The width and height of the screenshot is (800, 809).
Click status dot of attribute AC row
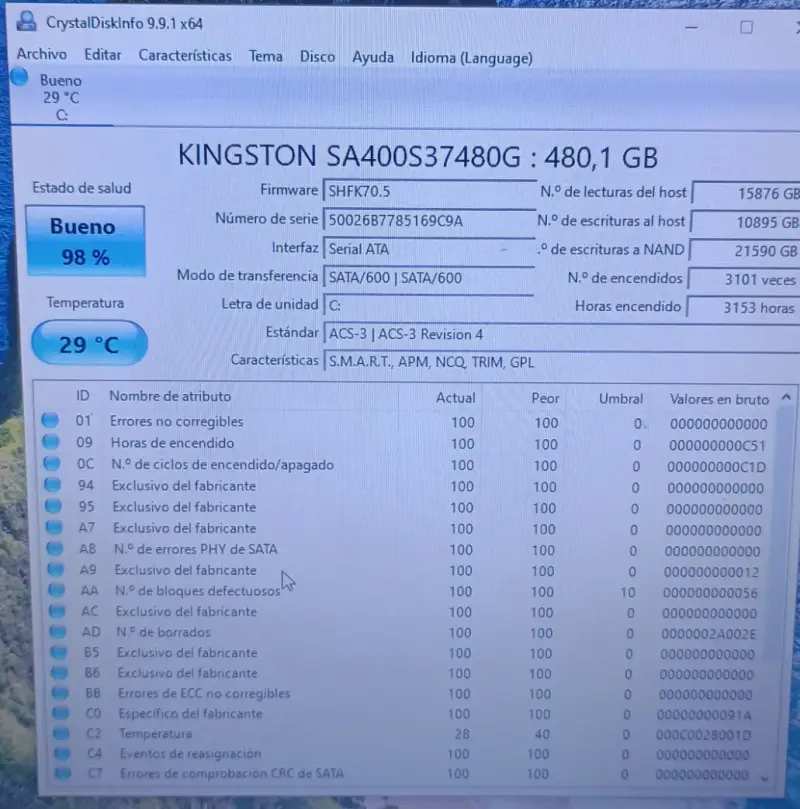(x=57, y=610)
